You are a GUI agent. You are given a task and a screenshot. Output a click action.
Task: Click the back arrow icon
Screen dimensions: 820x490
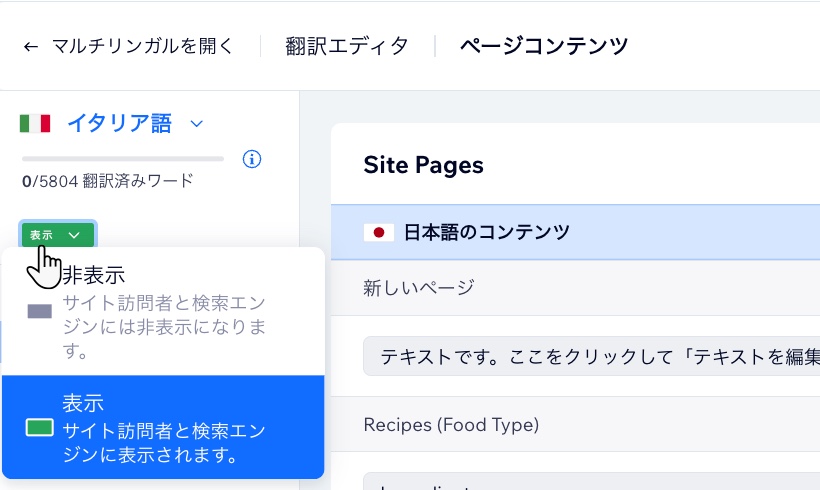coord(31,46)
